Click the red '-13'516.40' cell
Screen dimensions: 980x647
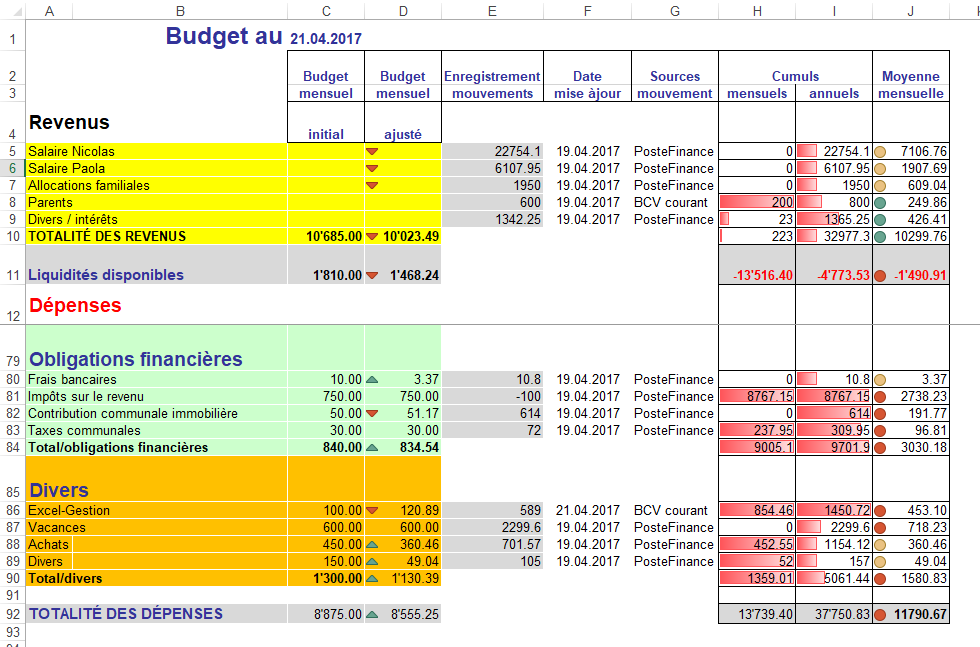click(x=757, y=265)
